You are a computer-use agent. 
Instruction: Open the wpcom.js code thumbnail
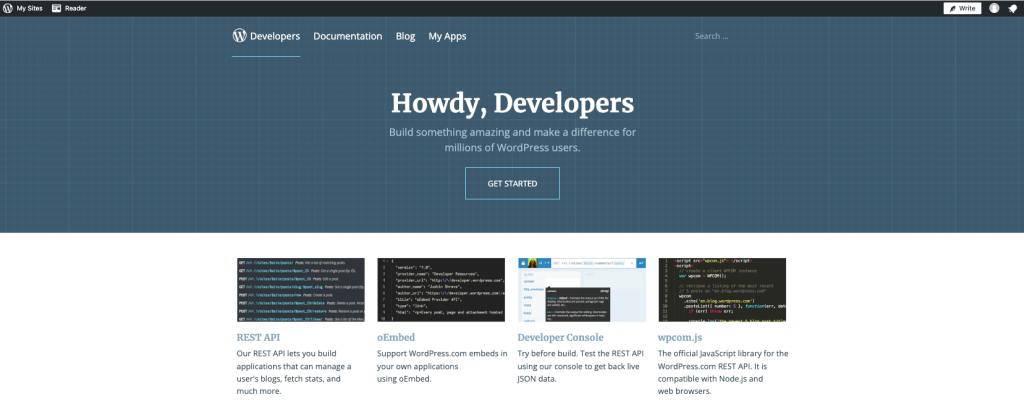[x=722, y=289]
